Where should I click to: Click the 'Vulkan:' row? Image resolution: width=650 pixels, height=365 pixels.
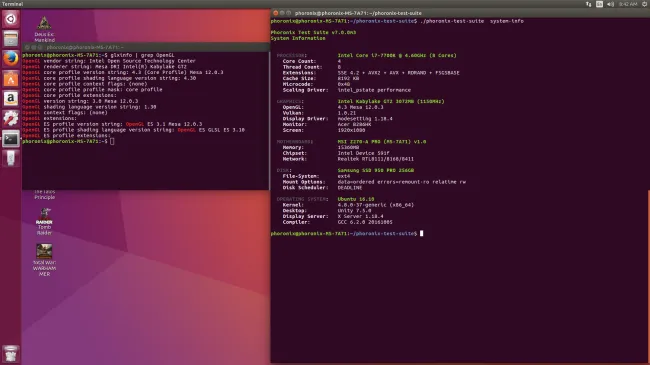point(319,113)
